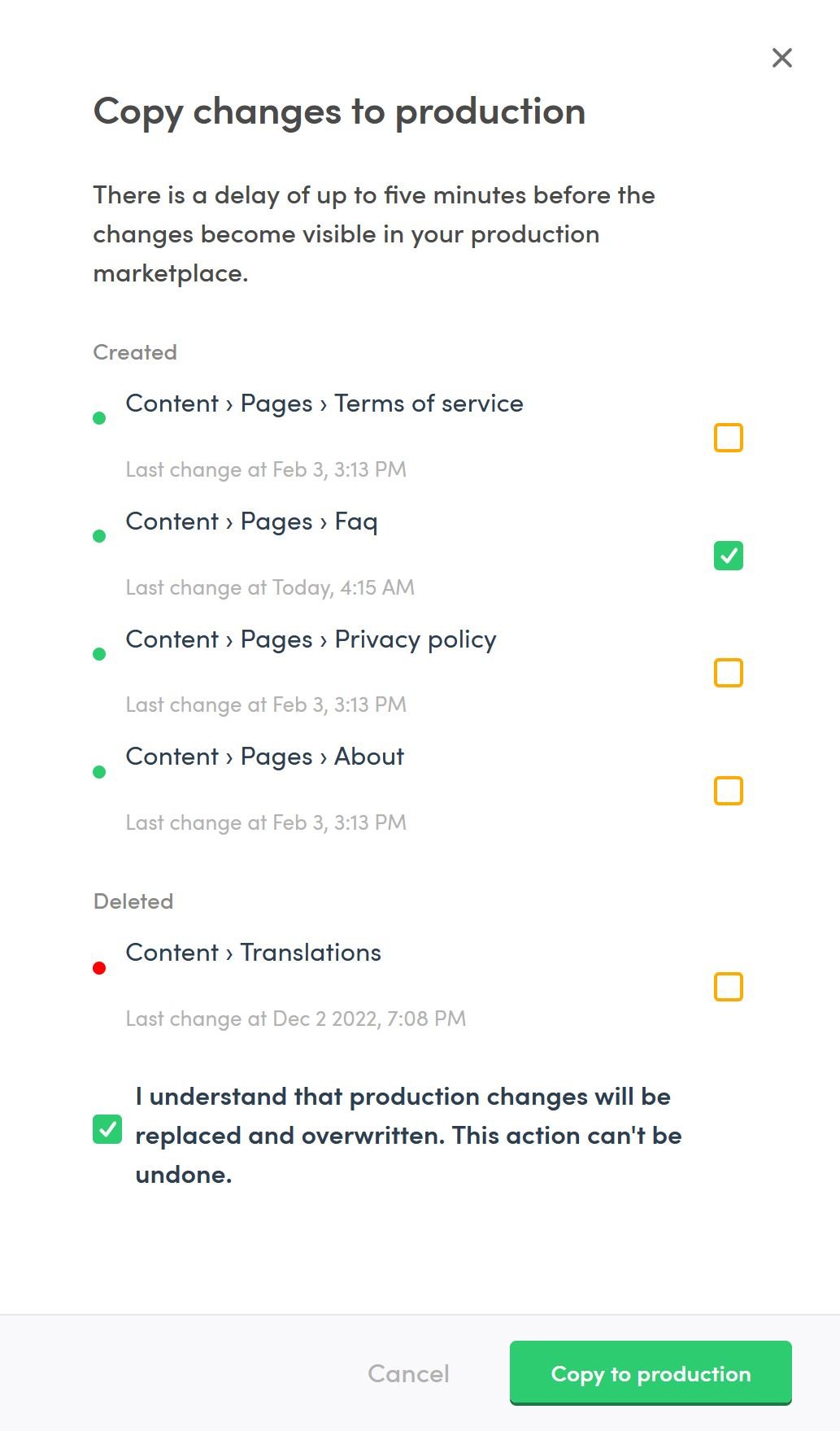Click the red dot beside Translations
Image resolution: width=840 pixels, height=1431 pixels.
[x=99, y=968]
